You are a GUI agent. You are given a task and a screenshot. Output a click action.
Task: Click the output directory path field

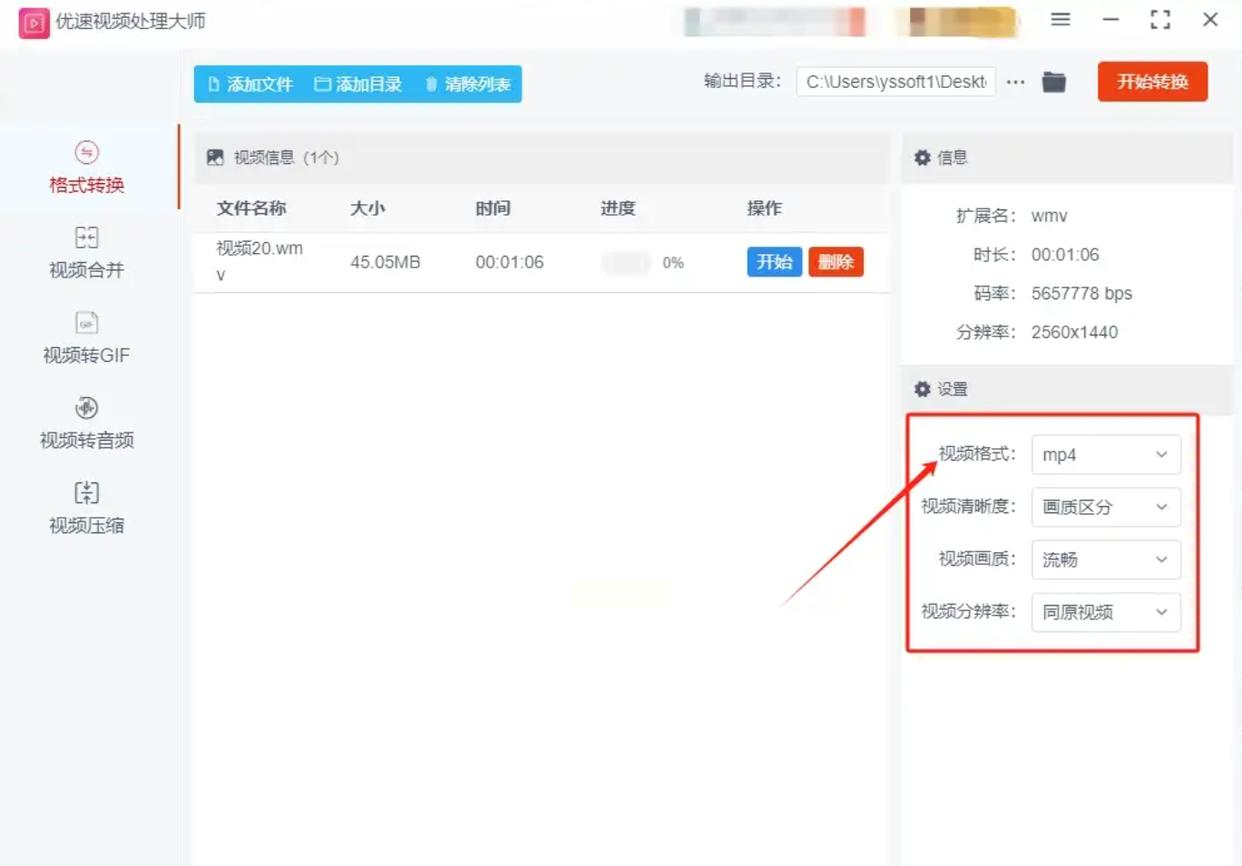click(x=896, y=82)
